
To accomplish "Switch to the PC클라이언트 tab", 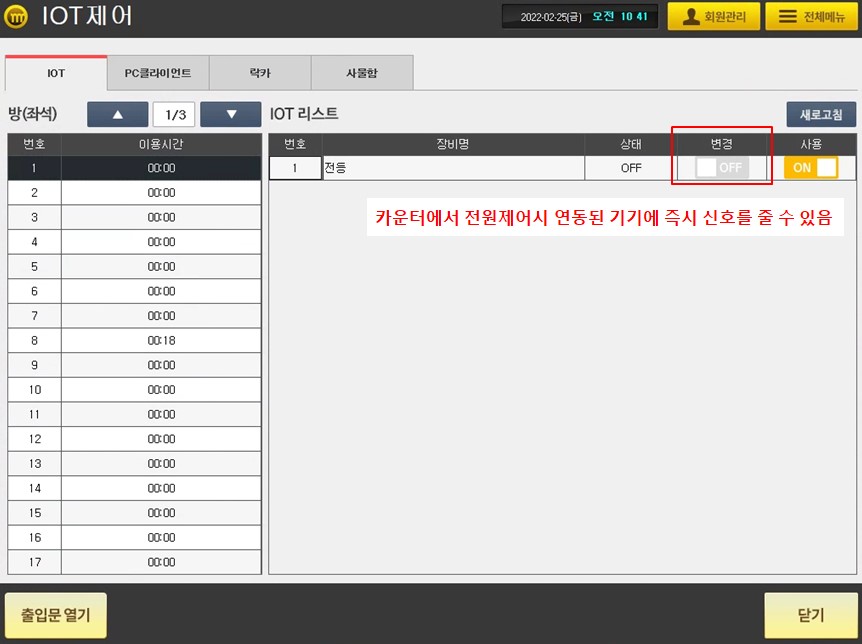I will [158, 73].
